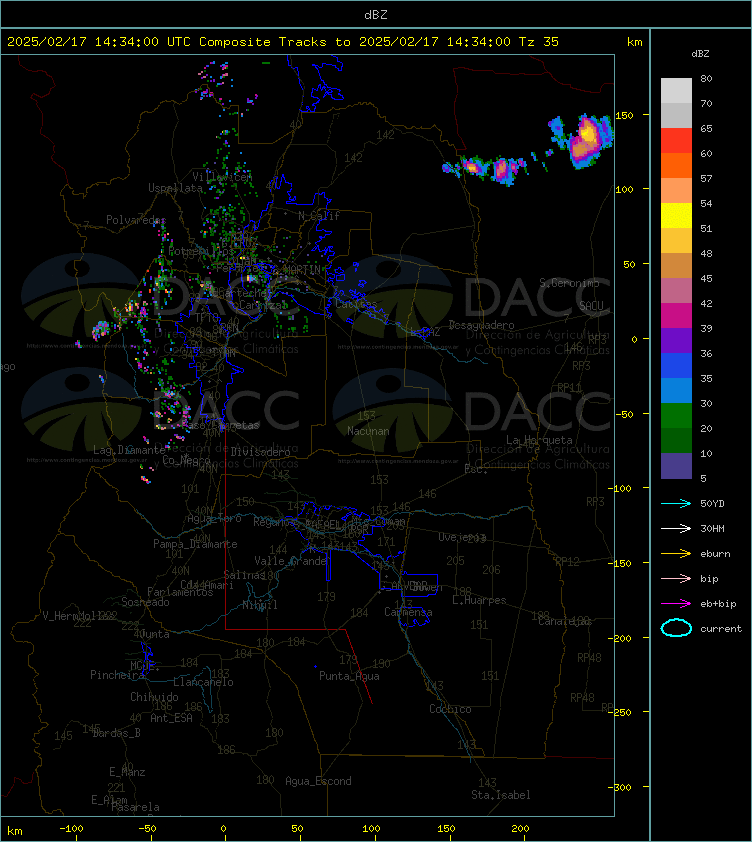The height and width of the screenshot is (842, 752).
Task: Select the magenta 39–42 dBZ legend swatch
Action: click(x=676, y=316)
